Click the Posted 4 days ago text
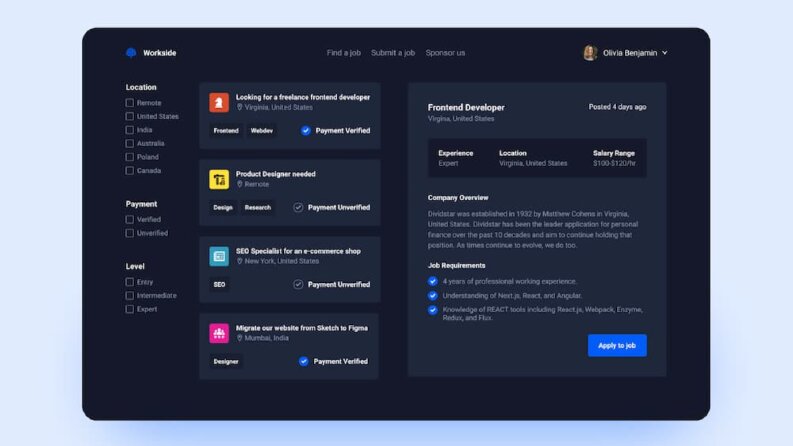Screen dimensions: 793x446 (x=618, y=107)
